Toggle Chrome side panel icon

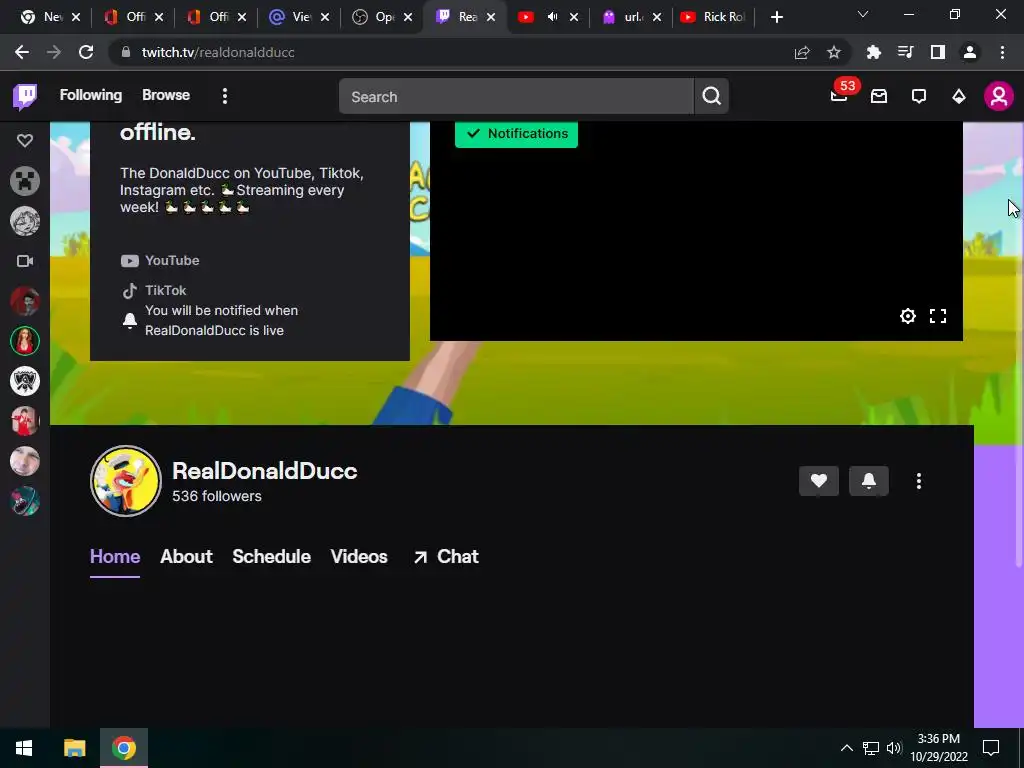pyautogui.click(x=938, y=52)
